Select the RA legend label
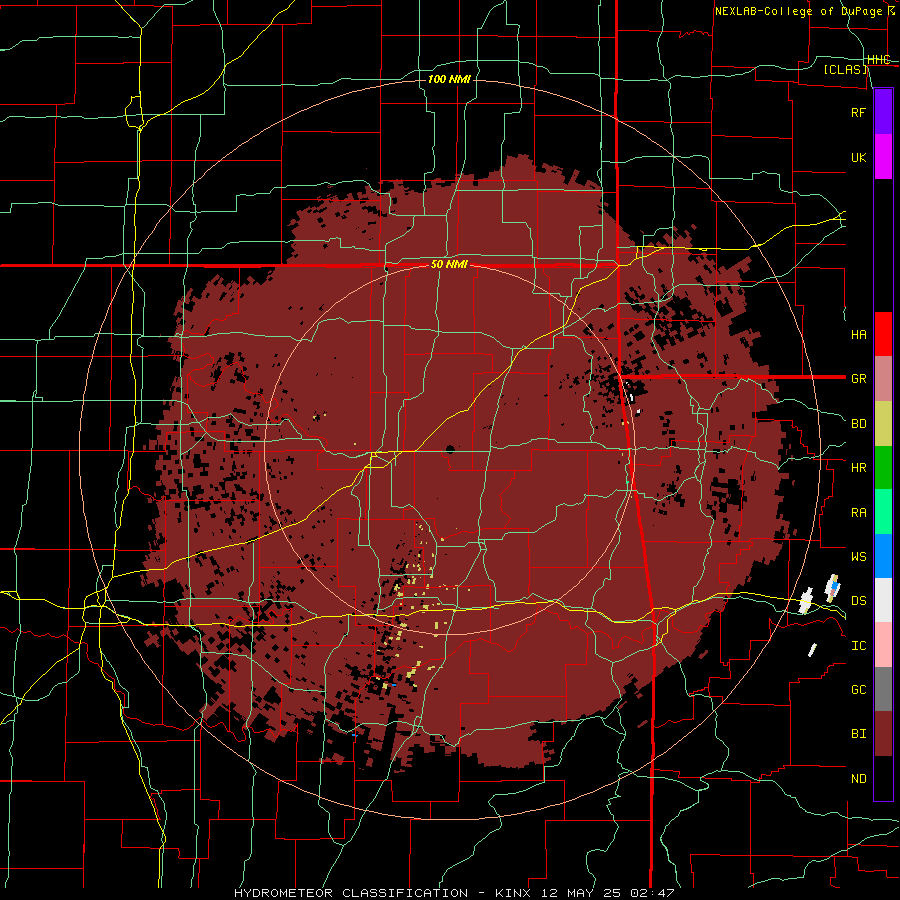The image size is (900, 900). (x=858, y=513)
